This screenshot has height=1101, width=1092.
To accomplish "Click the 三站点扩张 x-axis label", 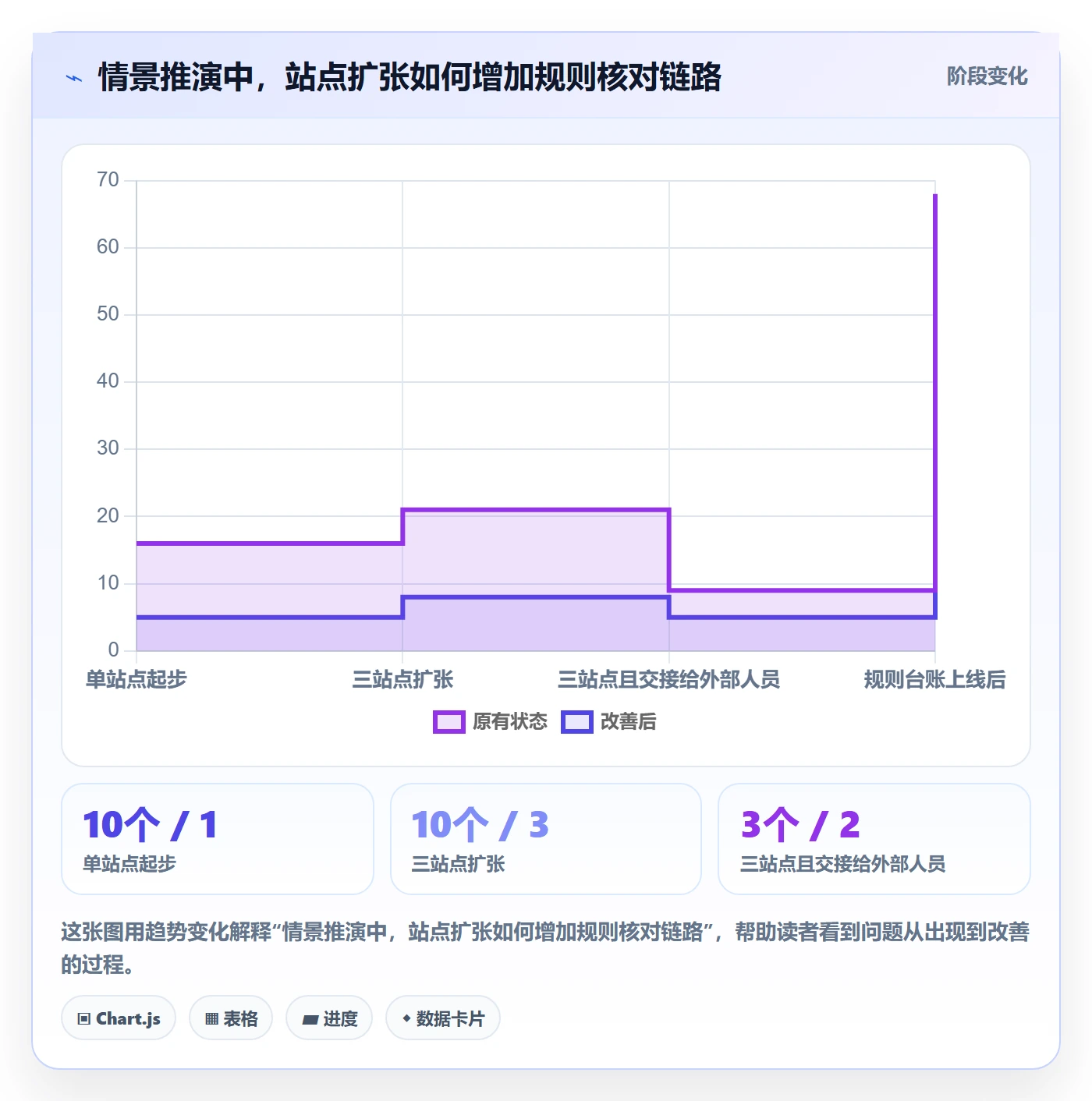I will pos(402,679).
